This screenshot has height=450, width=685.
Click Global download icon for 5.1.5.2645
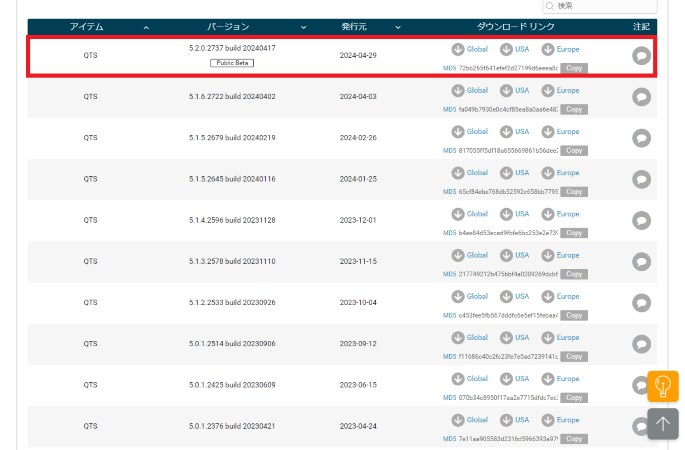click(458, 173)
